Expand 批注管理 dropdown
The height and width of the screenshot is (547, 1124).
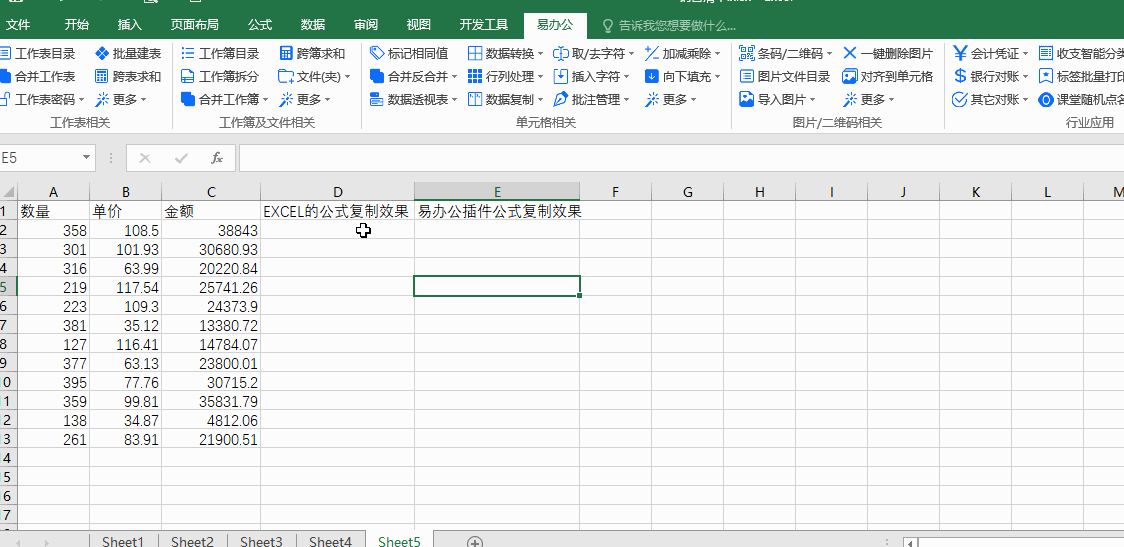pos(627,100)
